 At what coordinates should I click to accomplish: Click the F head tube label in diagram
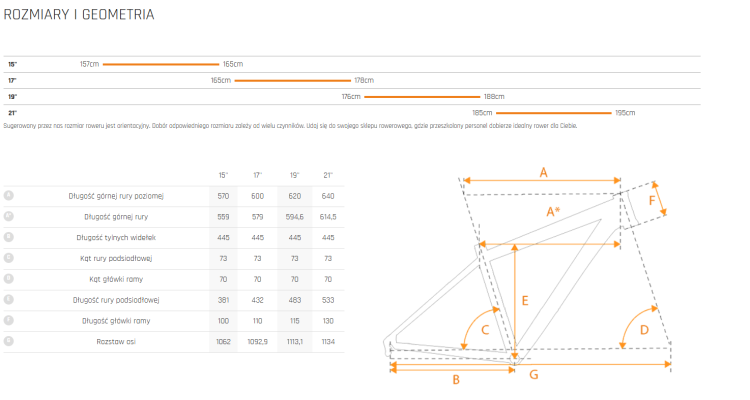651,200
